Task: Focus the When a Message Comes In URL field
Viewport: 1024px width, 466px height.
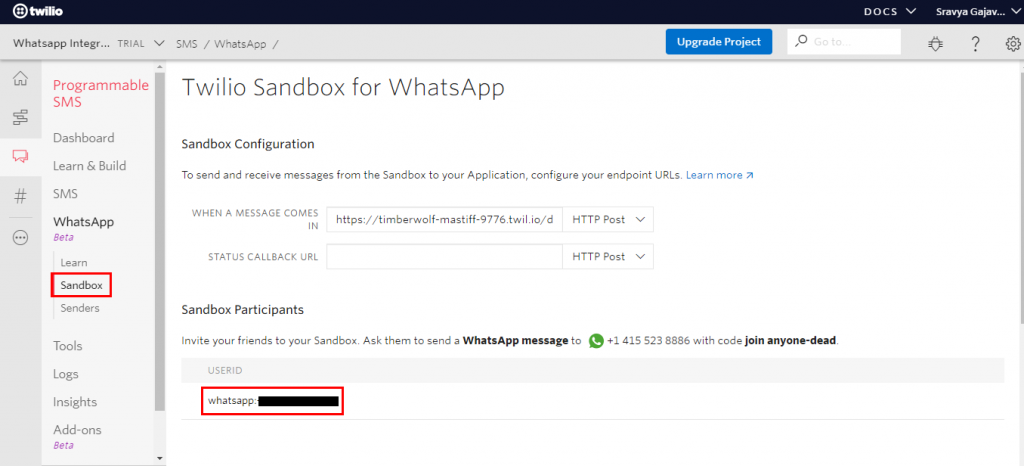Action: (445, 220)
